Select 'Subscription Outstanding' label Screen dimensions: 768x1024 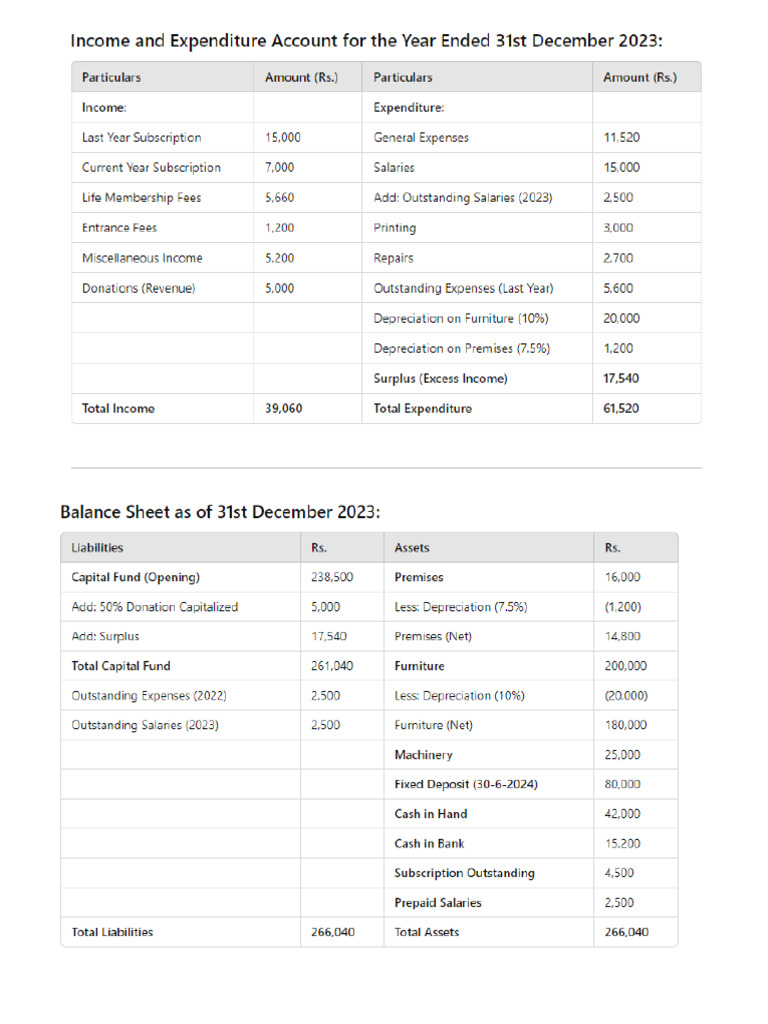pyautogui.click(x=464, y=873)
